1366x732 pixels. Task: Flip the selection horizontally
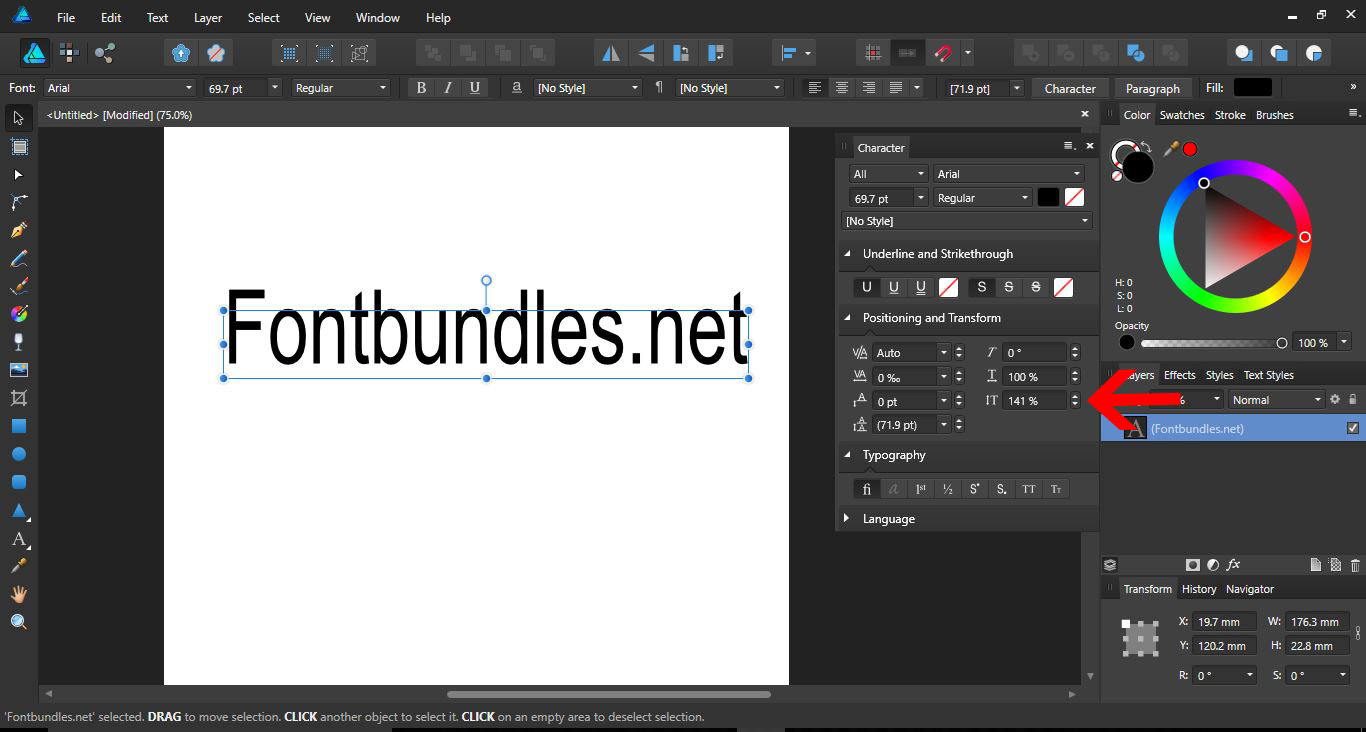point(611,52)
